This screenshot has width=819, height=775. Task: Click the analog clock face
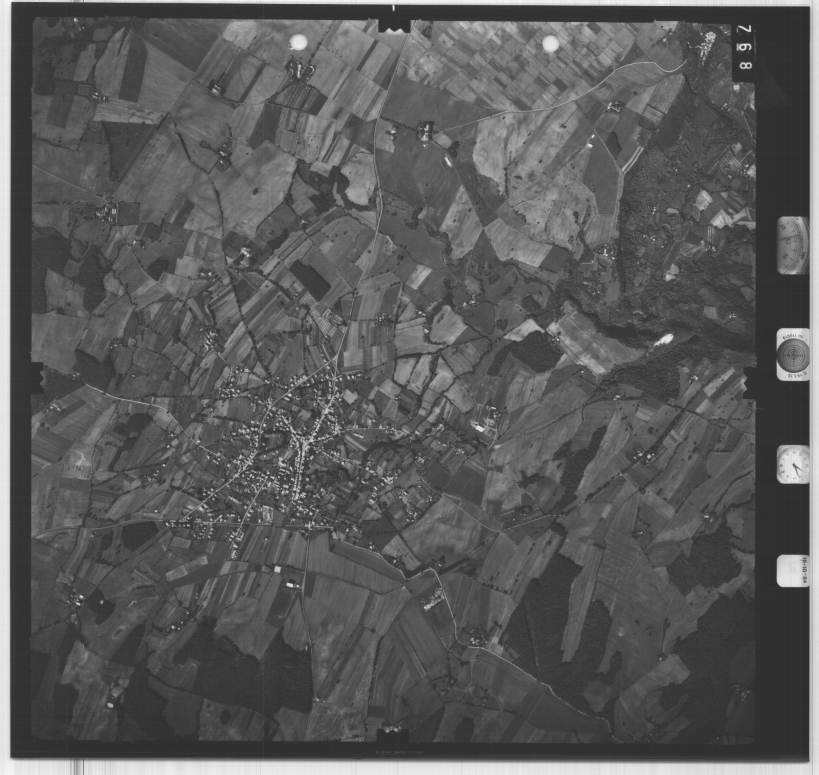click(x=793, y=464)
